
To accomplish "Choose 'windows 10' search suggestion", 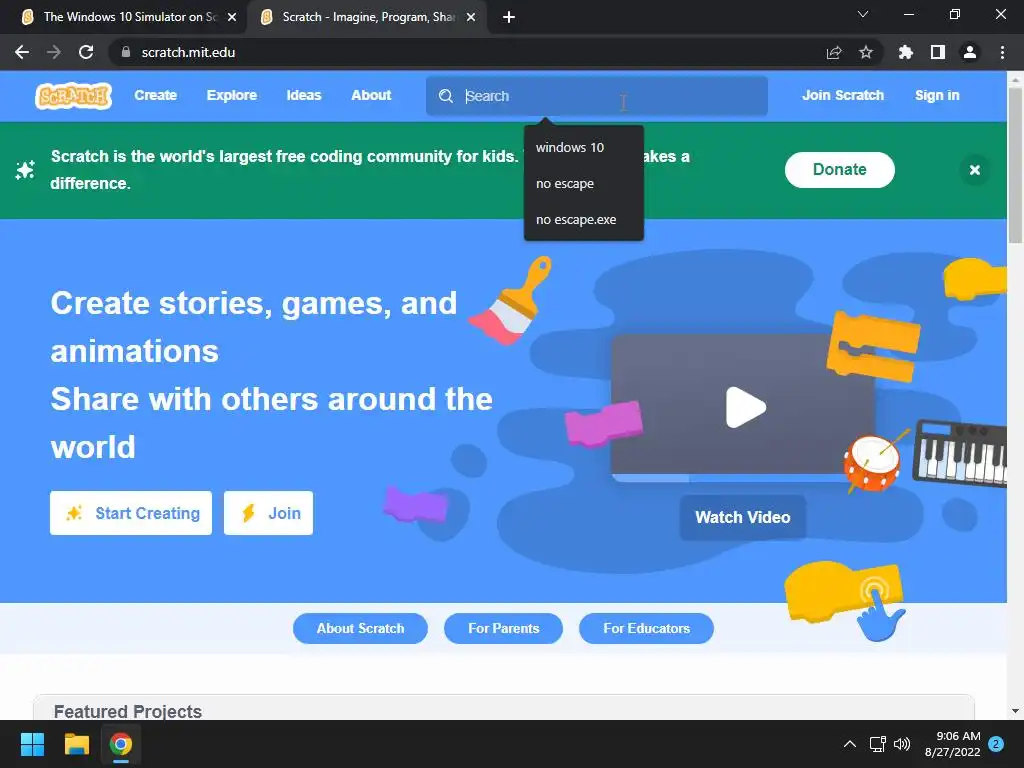I will [584, 148].
